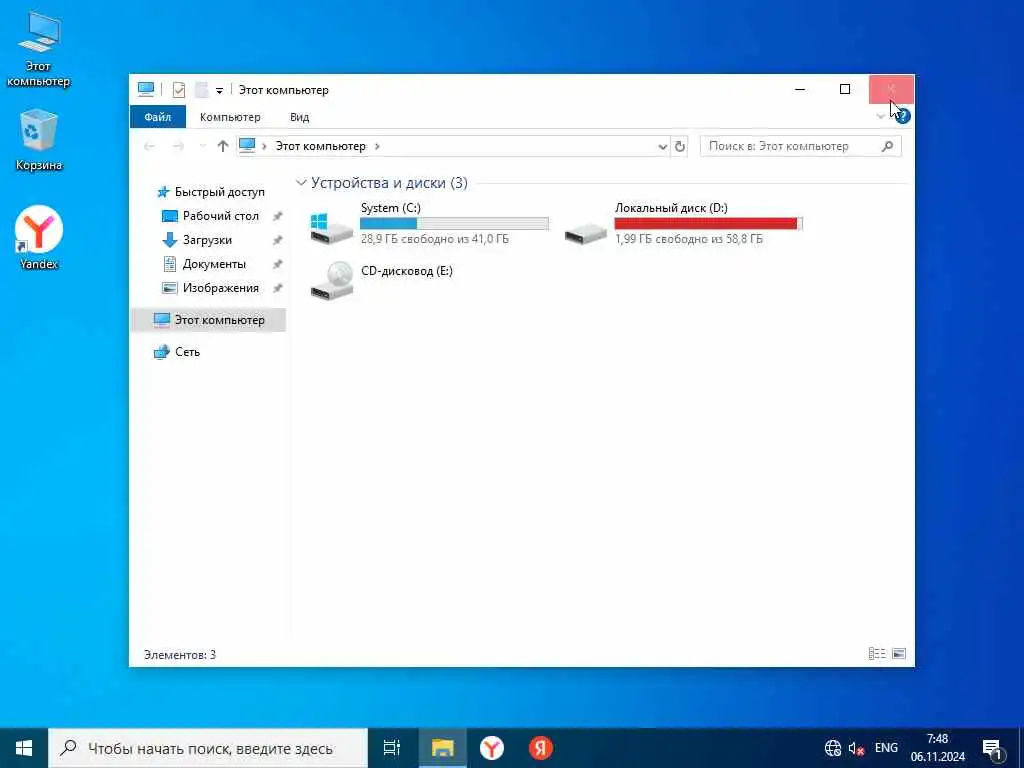The height and width of the screenshot is (768, 1024).
Task: Switch to large icons view in status bar
Action: pos(899,654)
